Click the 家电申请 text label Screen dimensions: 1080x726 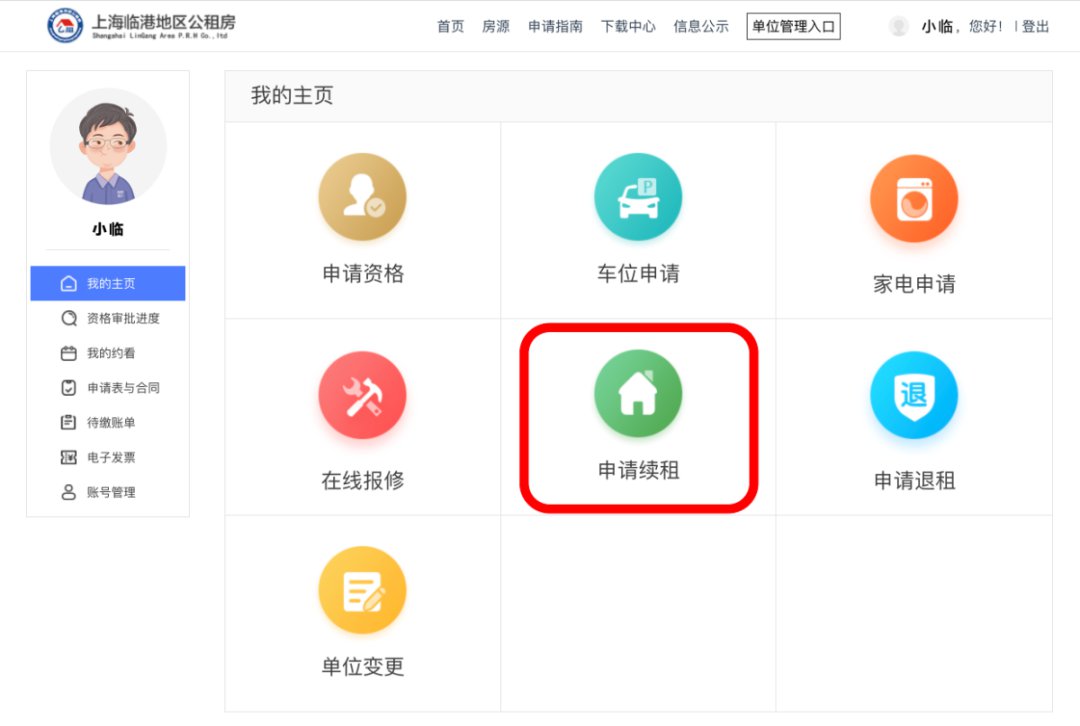[914, 284]
